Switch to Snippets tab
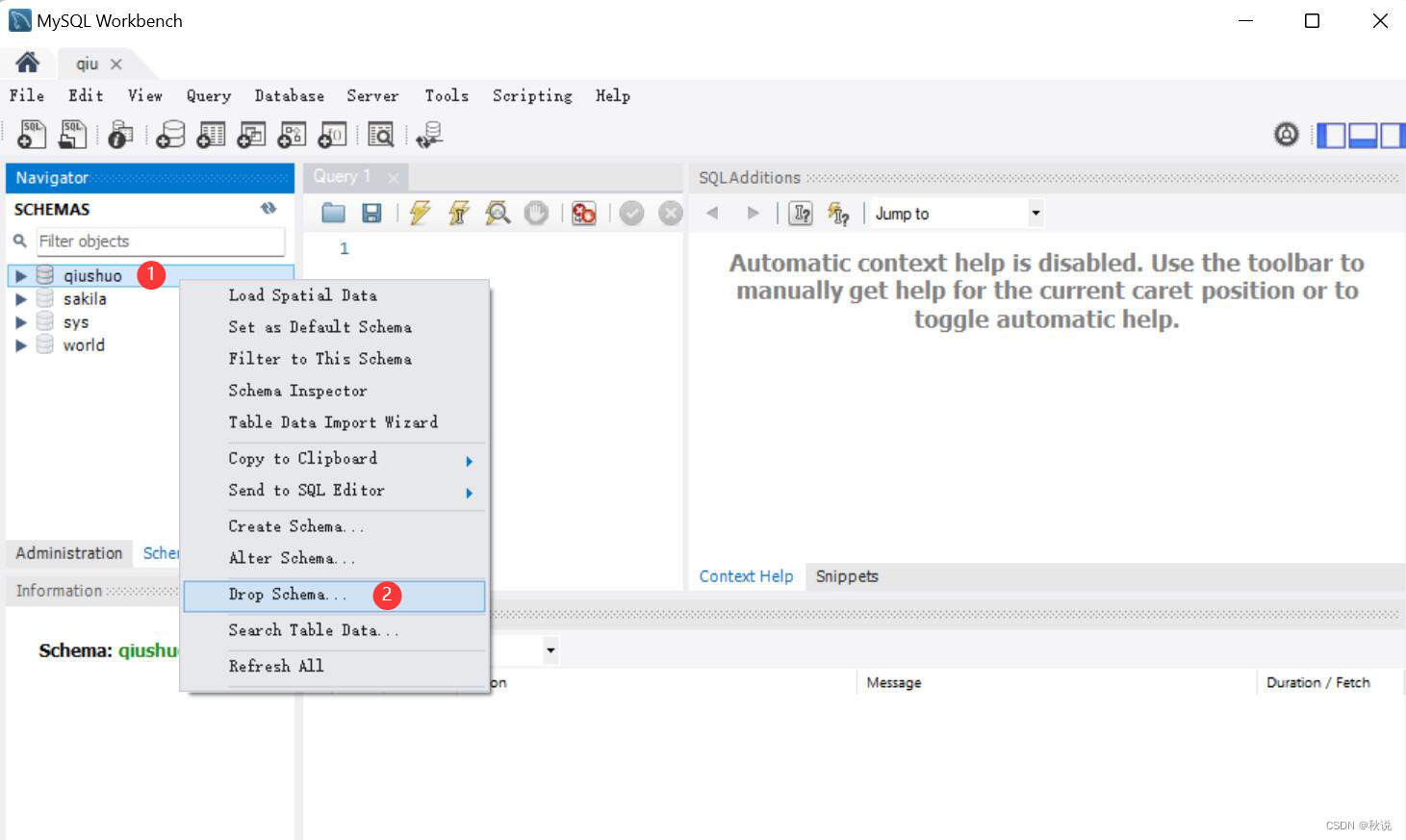1406x840 pixels. (x=847, y=576)
